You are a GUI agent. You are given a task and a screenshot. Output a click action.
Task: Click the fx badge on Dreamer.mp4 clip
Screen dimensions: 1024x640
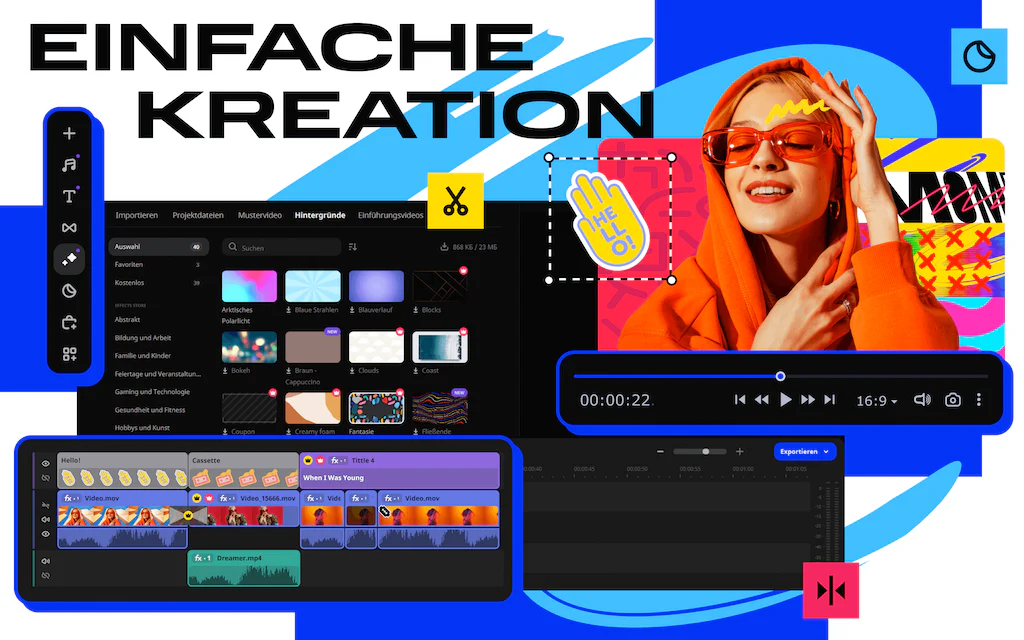tap(202, 558)
